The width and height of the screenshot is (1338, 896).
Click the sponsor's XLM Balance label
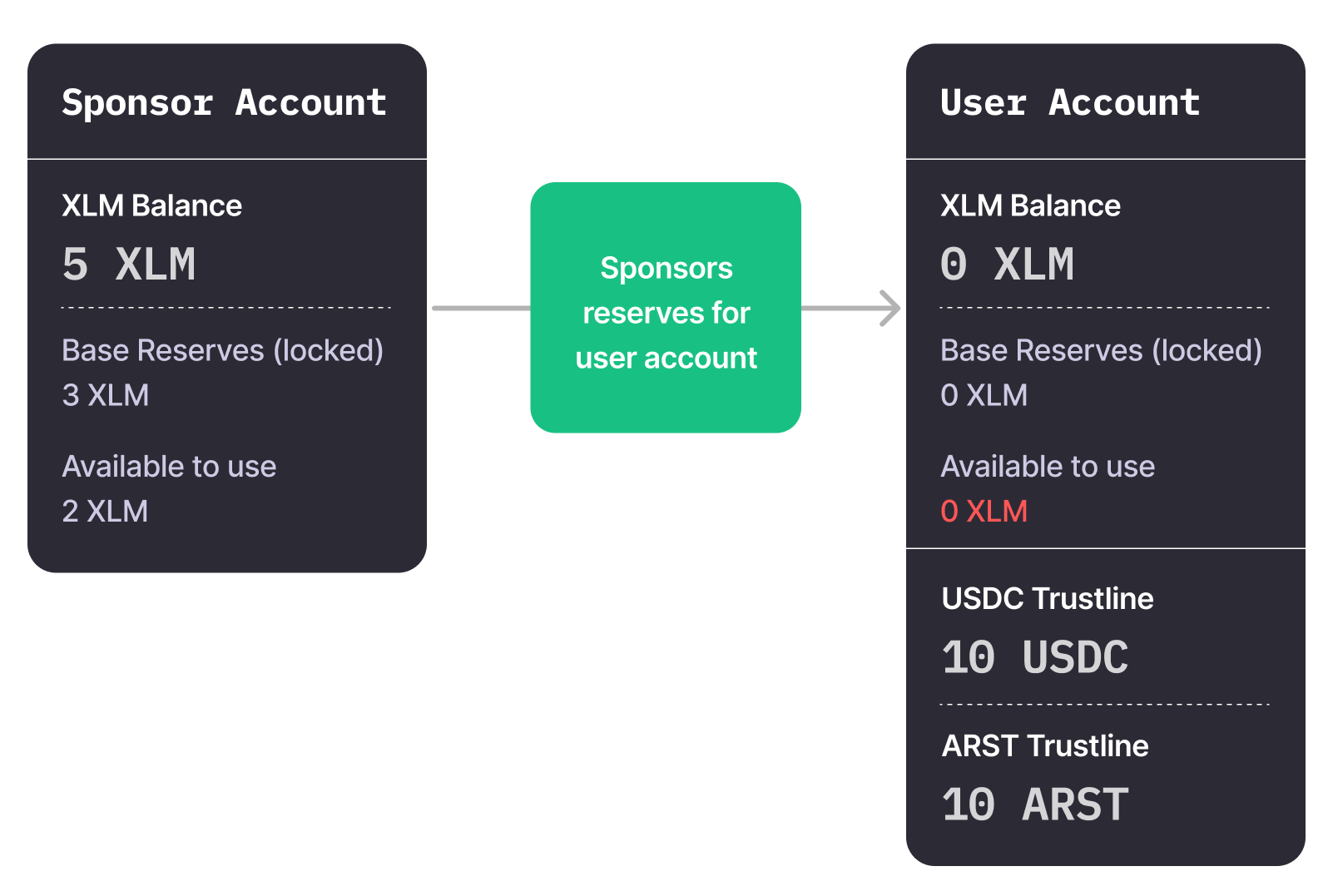coord(152,205)
